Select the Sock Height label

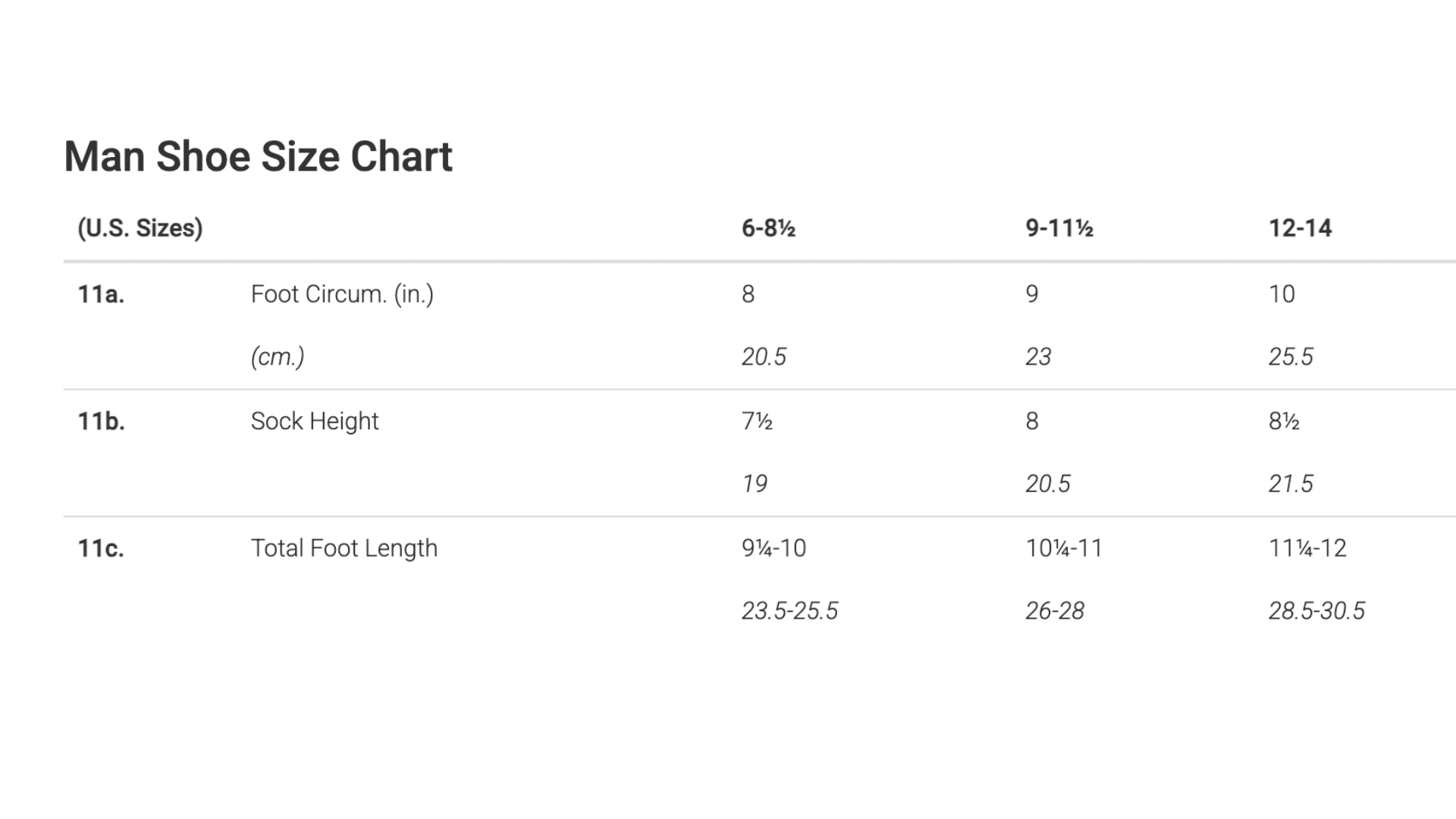[315, 422]
